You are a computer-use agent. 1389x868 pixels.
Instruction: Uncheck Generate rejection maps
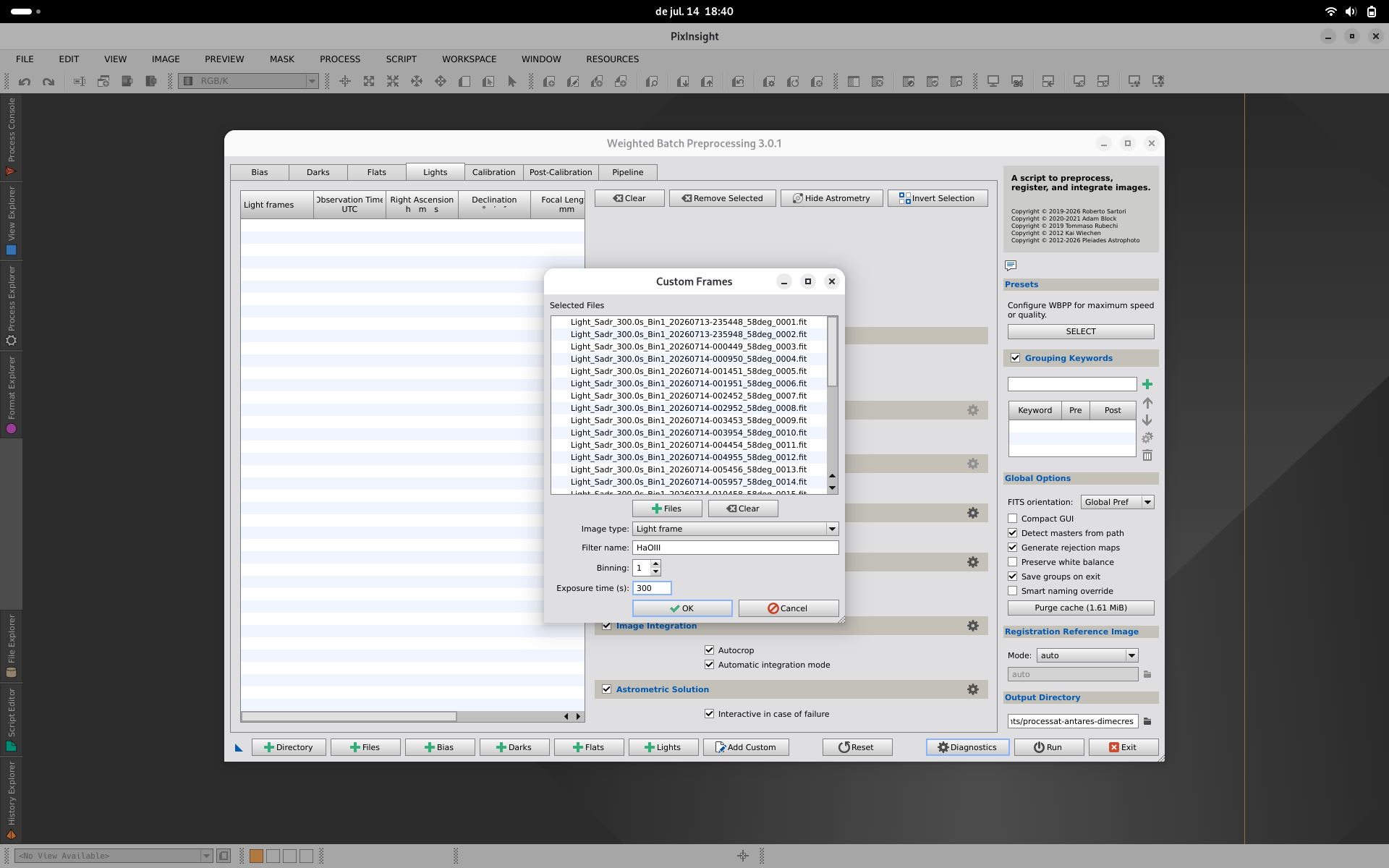pos(1013,548)
